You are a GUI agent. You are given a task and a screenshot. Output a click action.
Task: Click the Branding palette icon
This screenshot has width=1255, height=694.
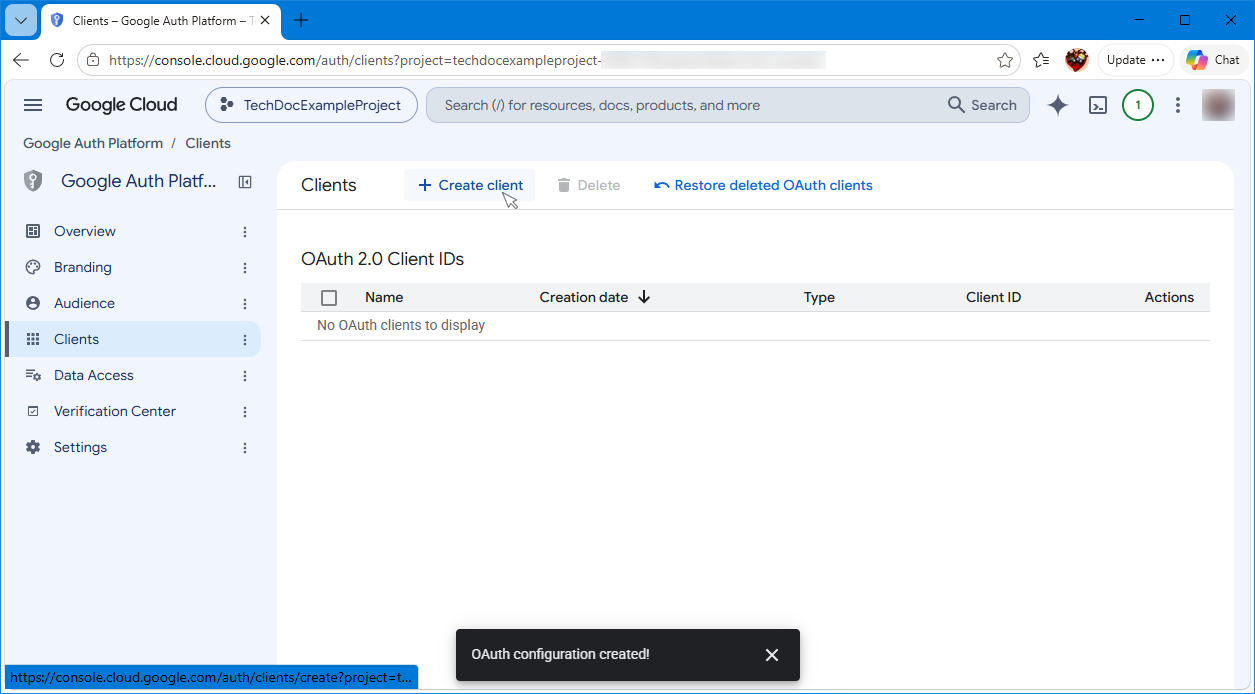point(33,267)
